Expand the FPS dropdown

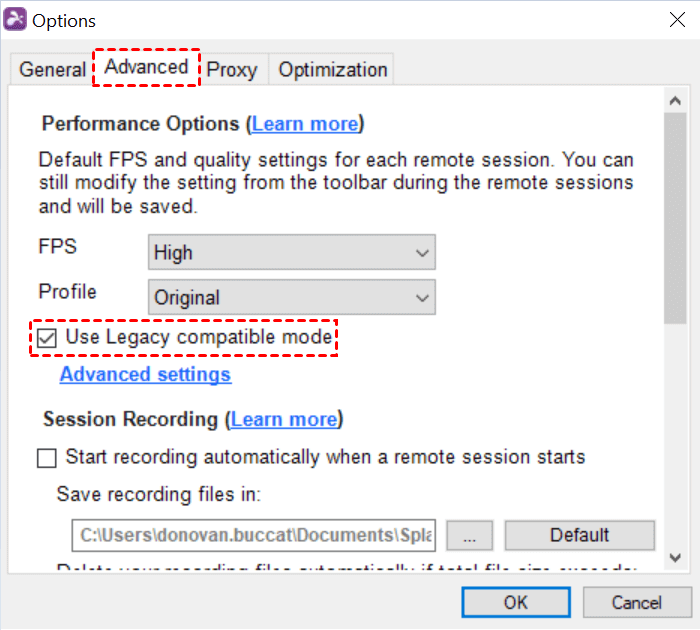pyautogui.click(x=291, y=253)
